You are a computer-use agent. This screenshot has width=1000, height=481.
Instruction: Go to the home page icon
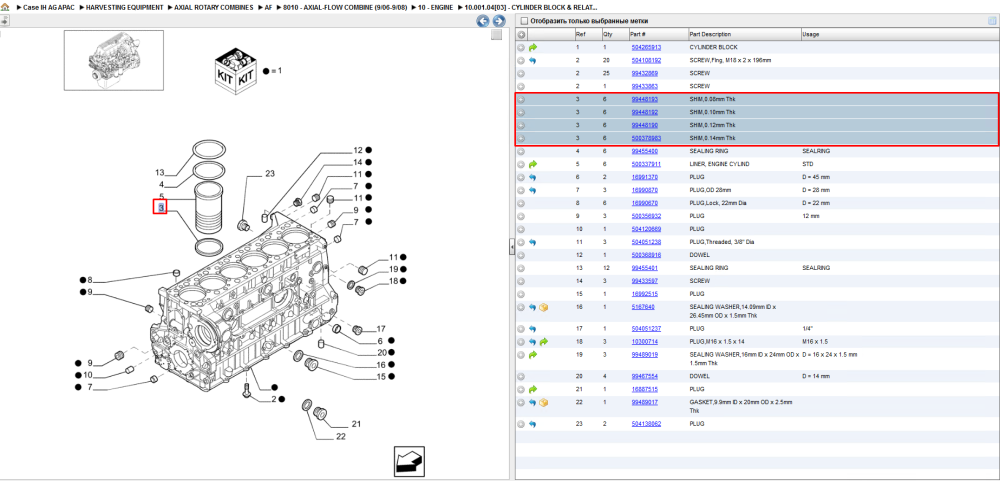[x=4, y=7]
